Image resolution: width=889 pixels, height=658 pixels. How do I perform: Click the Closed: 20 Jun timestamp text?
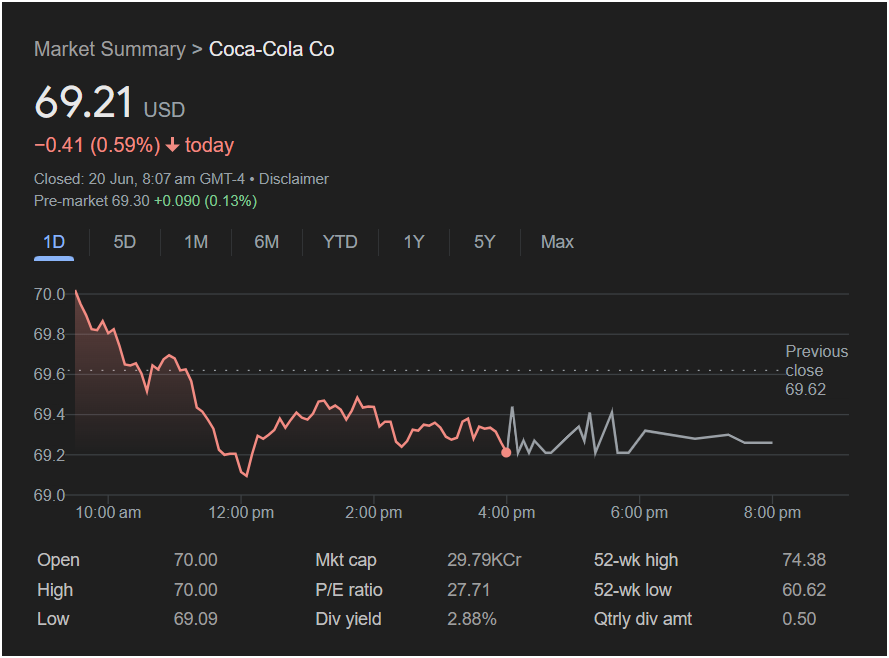(x=139, y=179)
